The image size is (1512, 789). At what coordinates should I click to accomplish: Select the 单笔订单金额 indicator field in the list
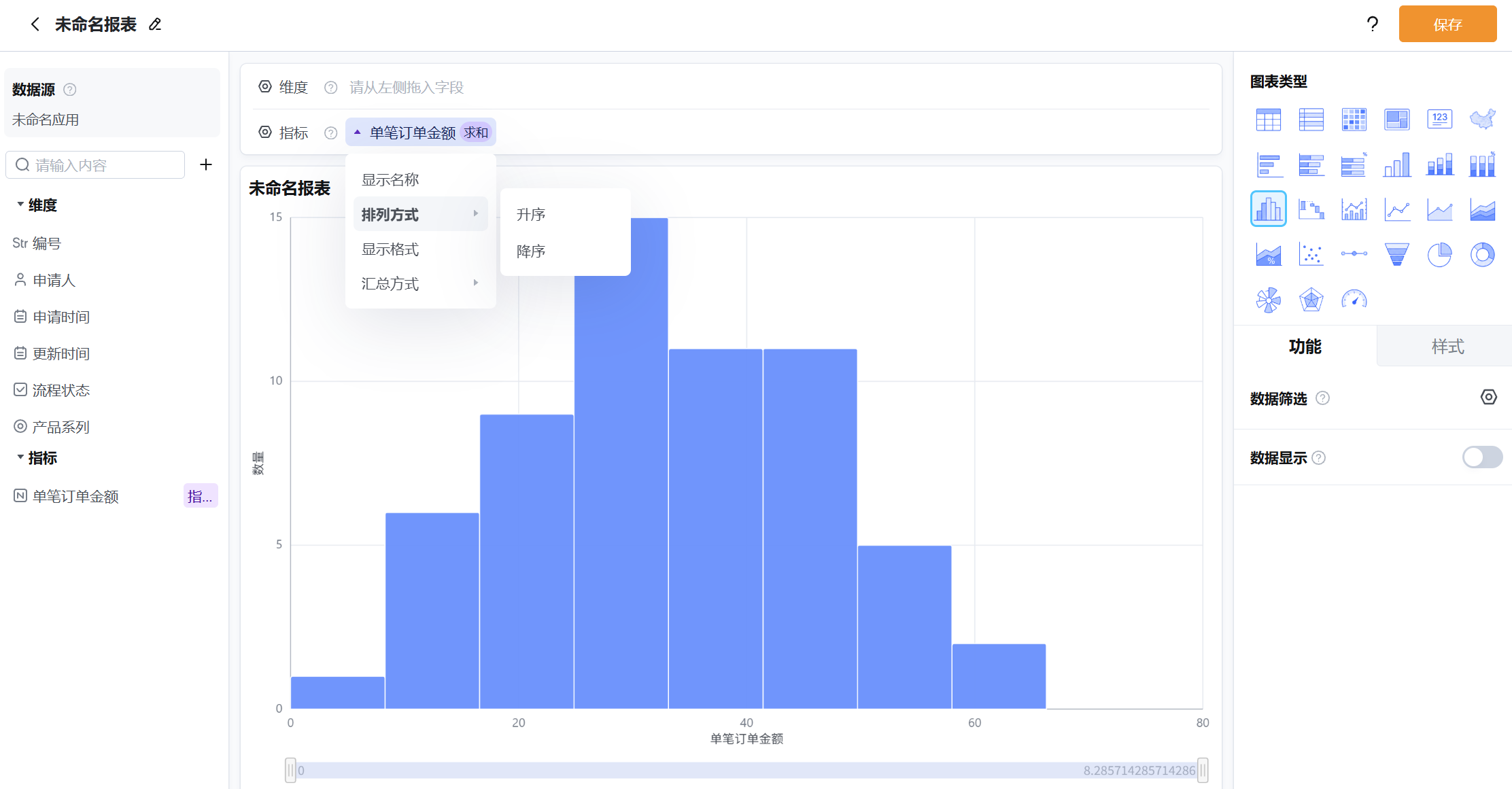pos(75,496)
